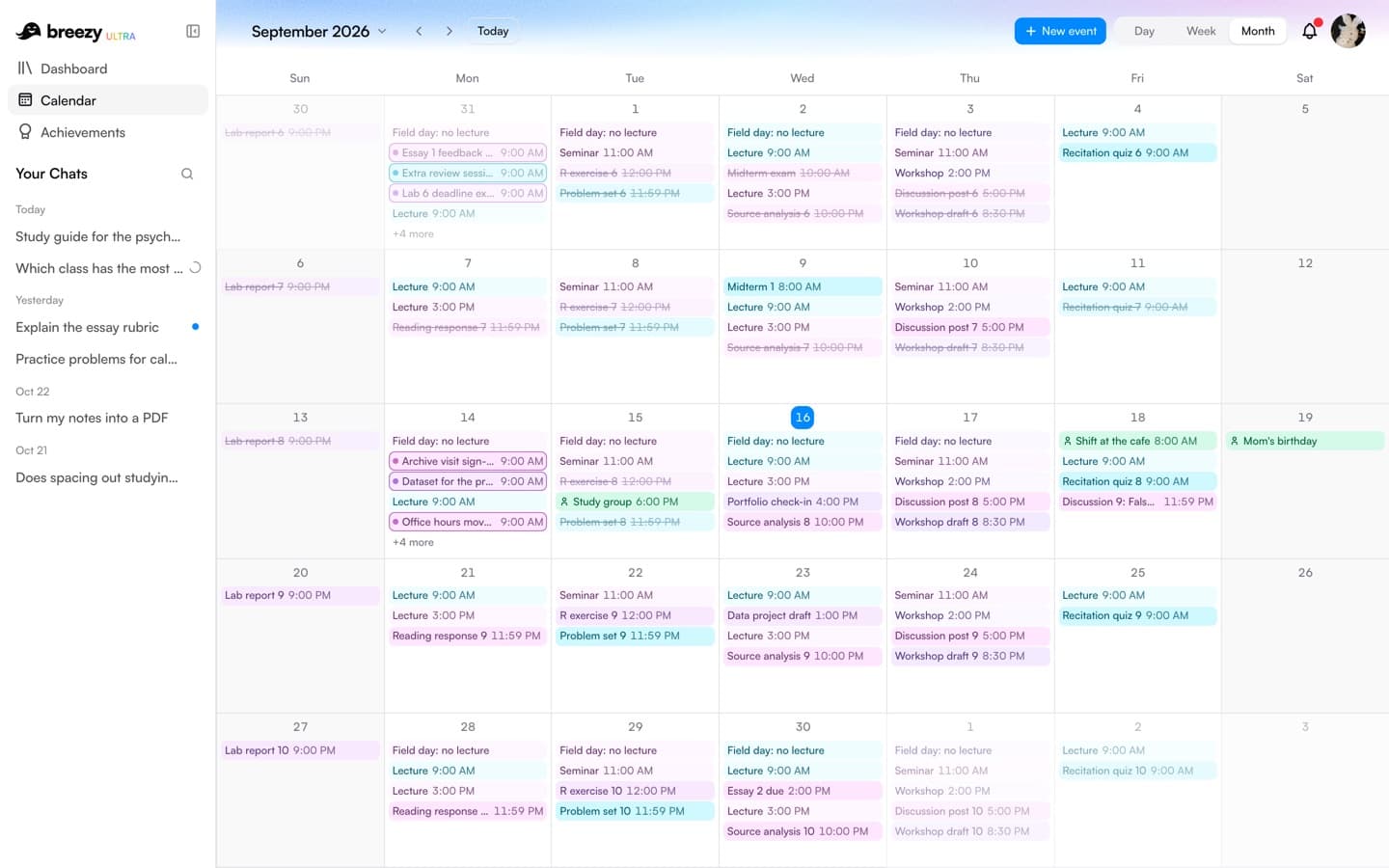Screen dimensions: 1389x868
Task: Open 'Extra review sessi...' event
Action: 468,173
